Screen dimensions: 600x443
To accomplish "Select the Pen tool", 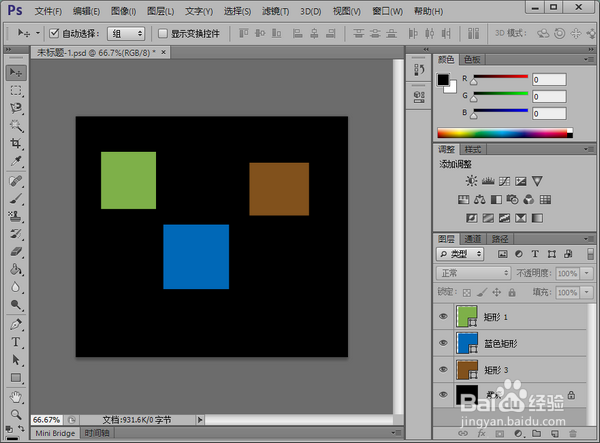I will (x=16, y=324).
